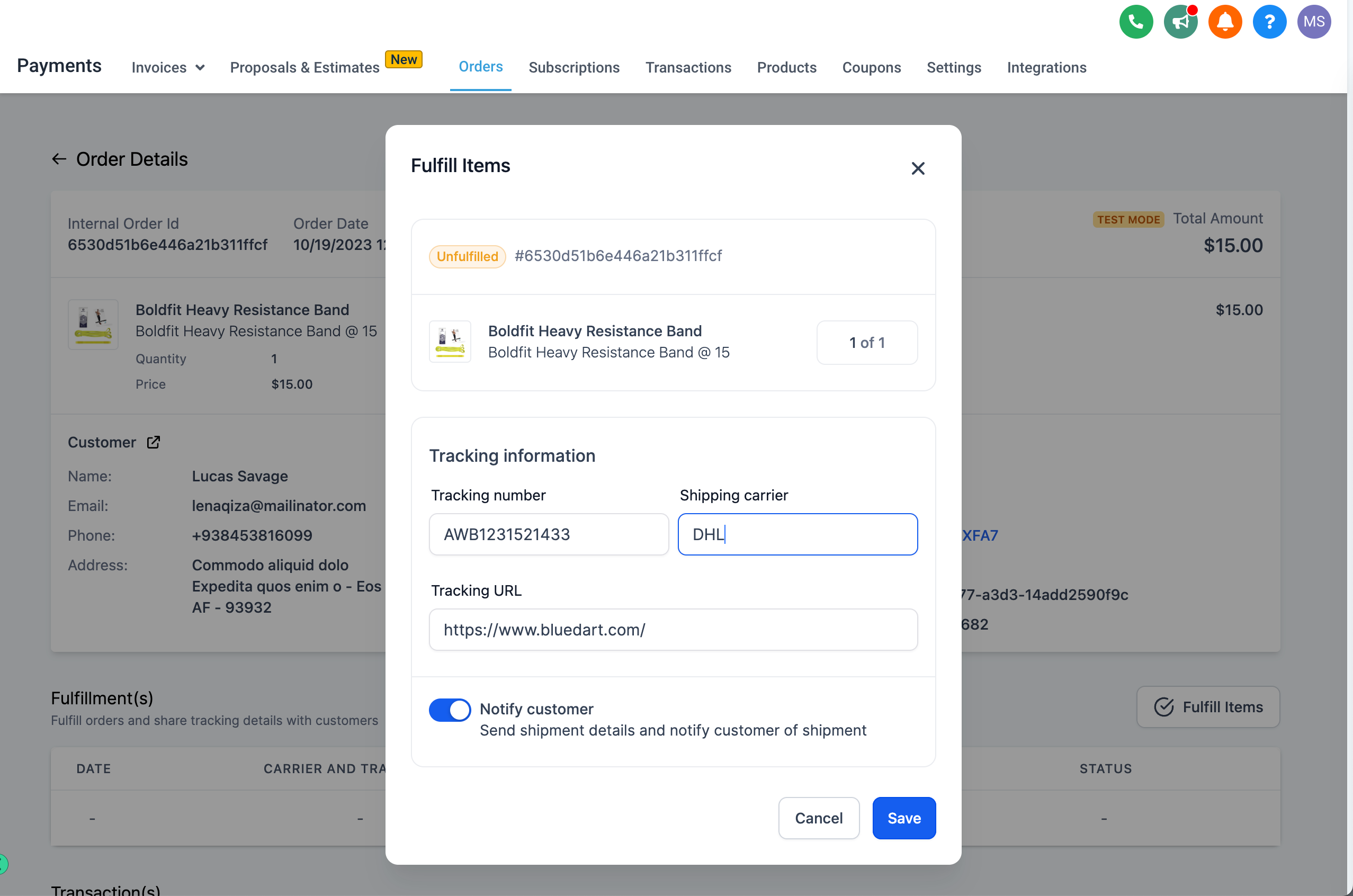Image resolution: width=1353 pixels, height=896 pixels.
Task: Open the Coupons tab
Action: 871,67
